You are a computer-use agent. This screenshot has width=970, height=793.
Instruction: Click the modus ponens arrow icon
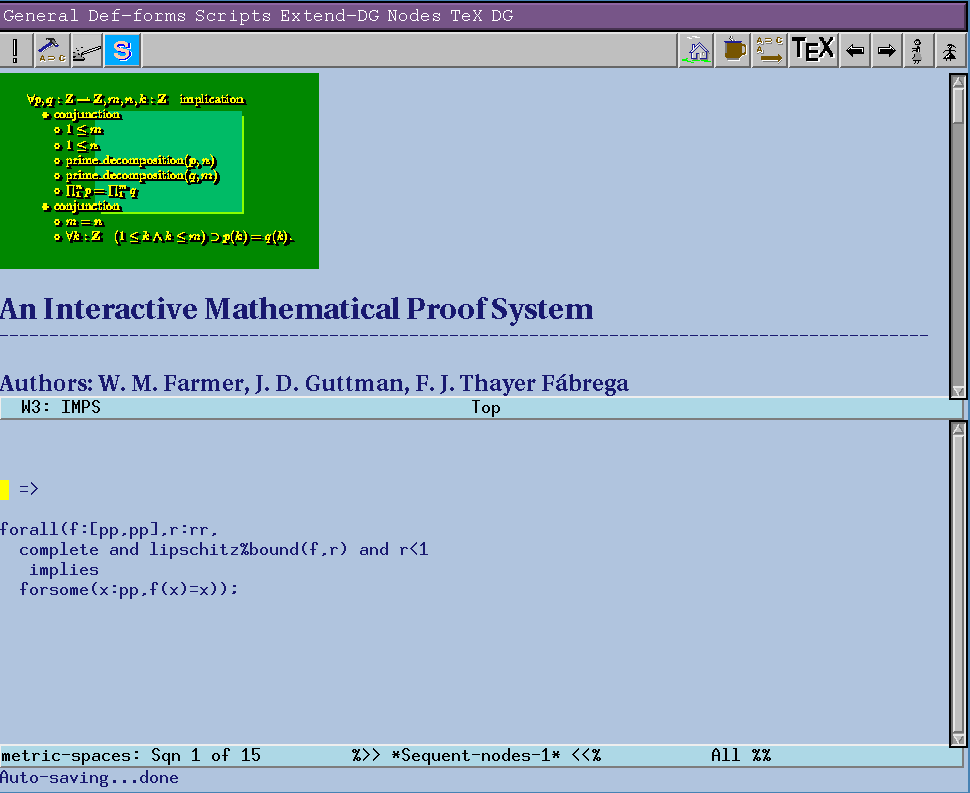(769, 50)
